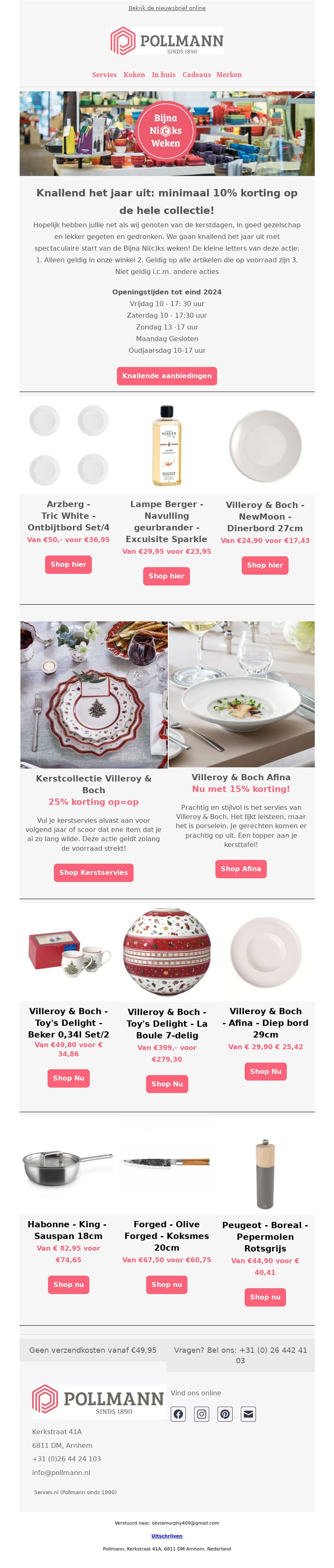The image size is (334, 1568).
Task: Open the Bijna Ni(c)ks Weken banner
Action: (167, 134)
